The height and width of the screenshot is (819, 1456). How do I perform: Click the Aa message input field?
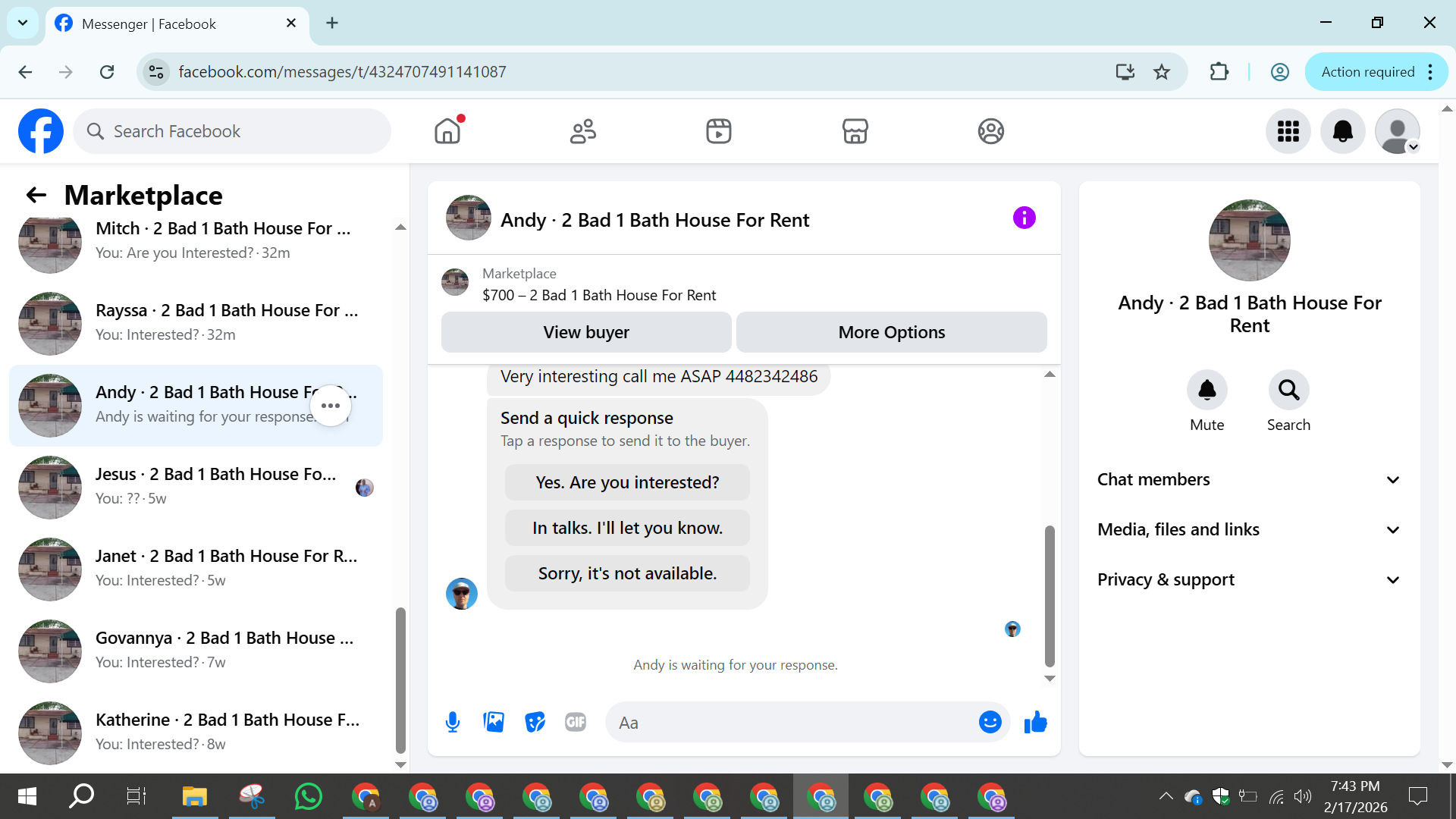pyautogui.click(x=789, y=723)
